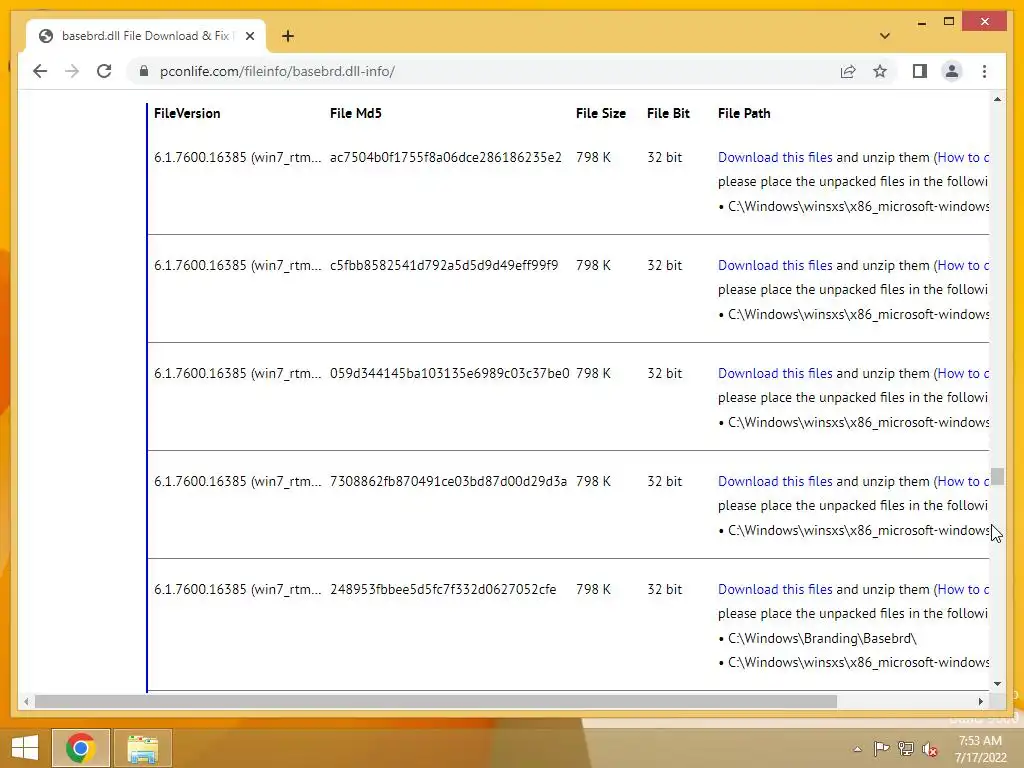Open File Explorer from the taskbar
1024x768 pixels.
[x=142, y=748]
